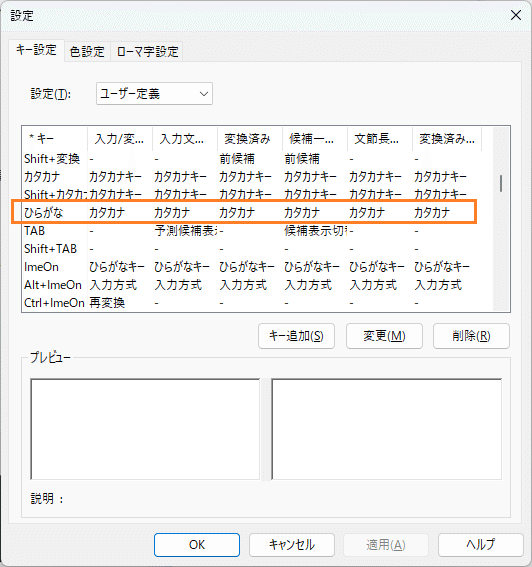532x567 pixels.
Task: Click the 変更(M) button
Action: pyautogui.click(x=384, y=336)
